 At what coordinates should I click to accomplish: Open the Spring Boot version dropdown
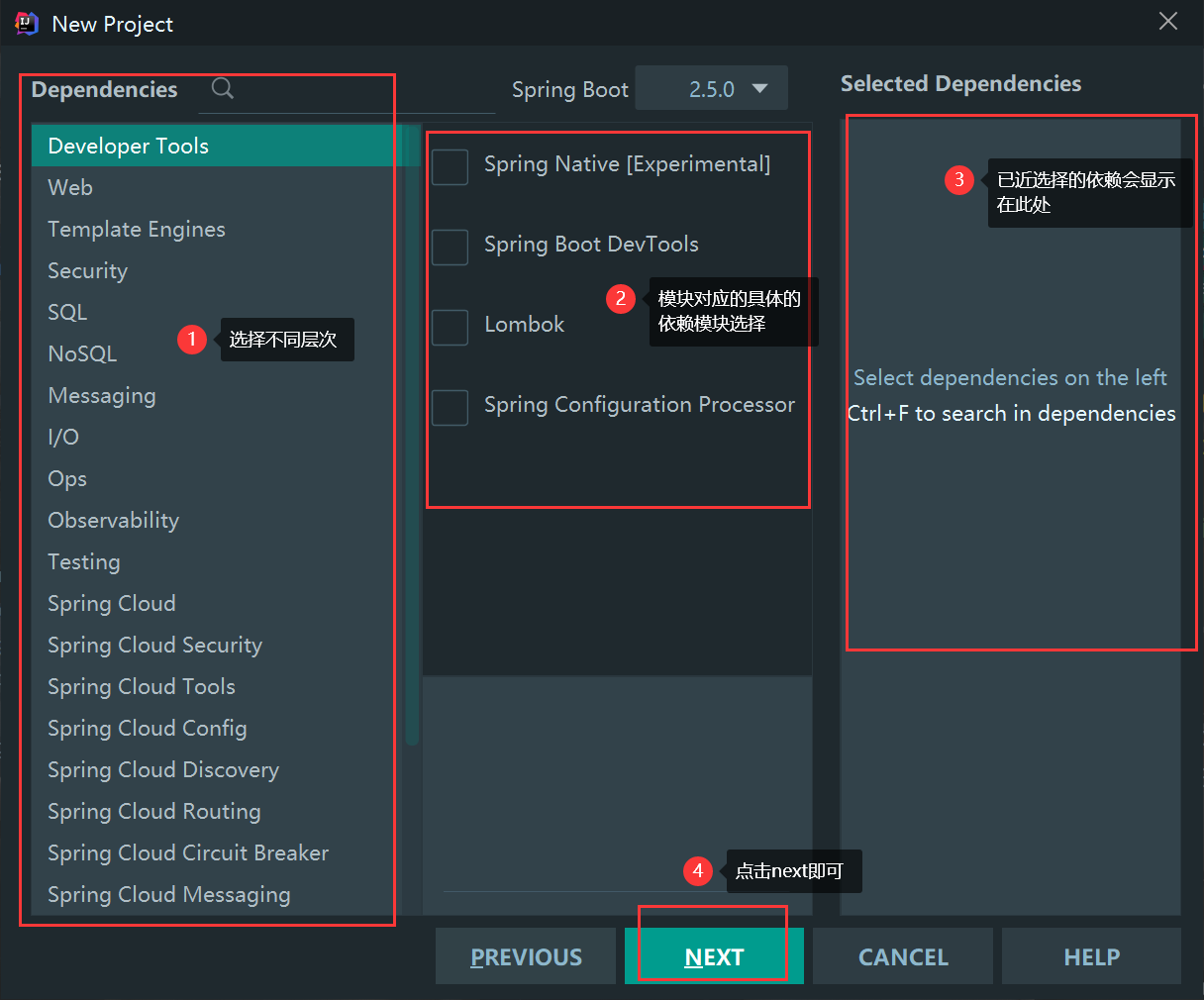pos(711,88)
